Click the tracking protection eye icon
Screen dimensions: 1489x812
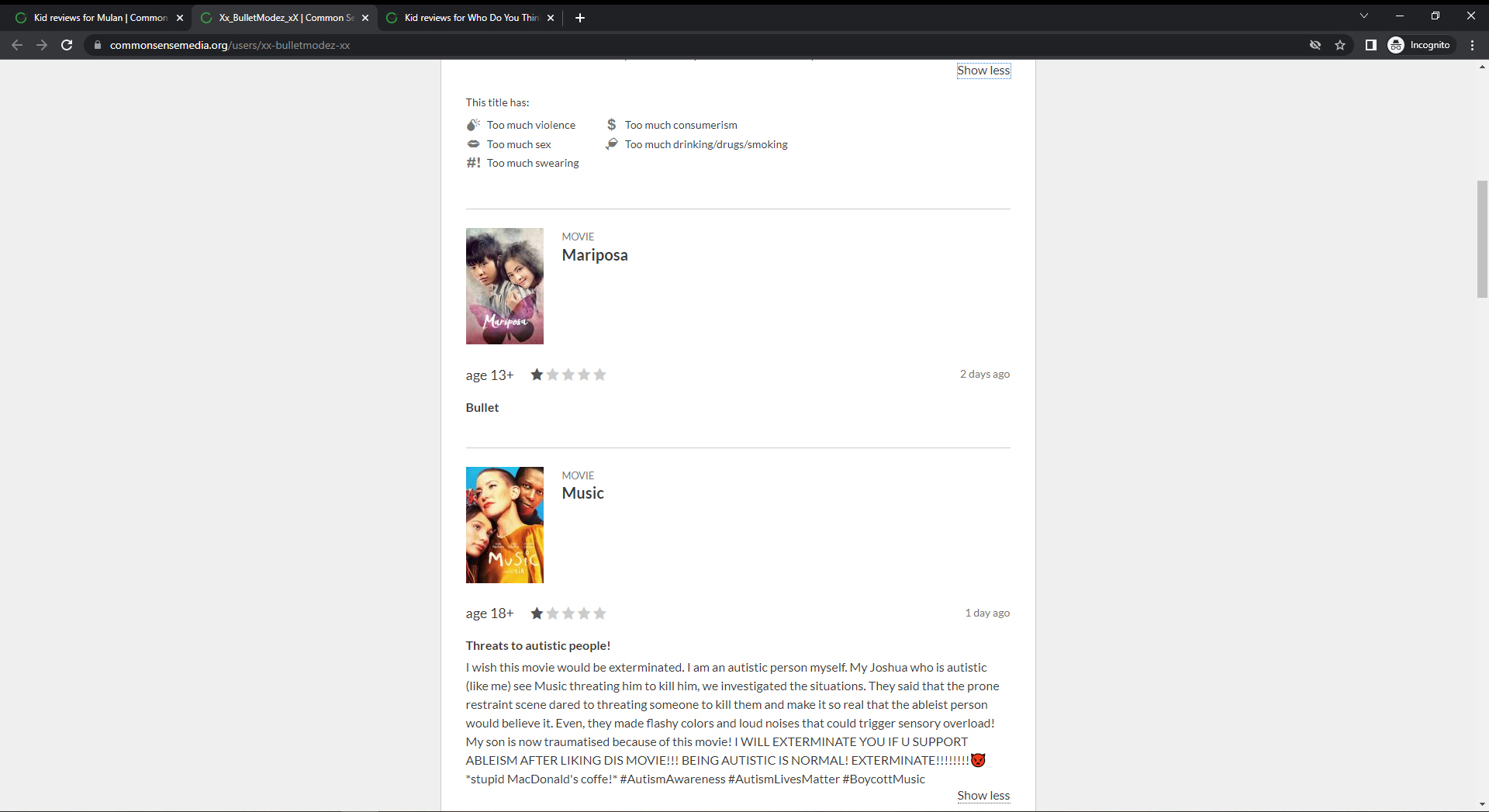[1315, 45]
